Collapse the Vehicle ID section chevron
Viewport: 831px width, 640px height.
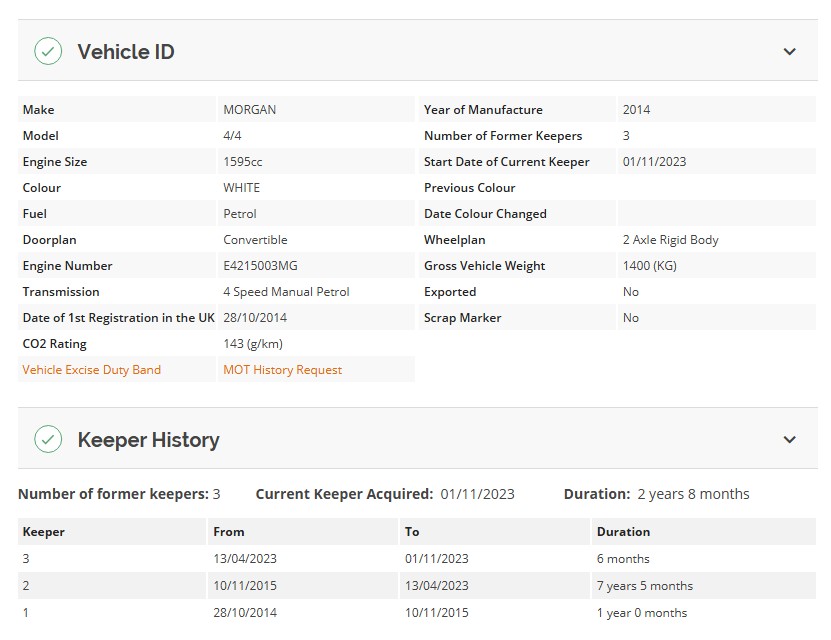pos(789,52)
